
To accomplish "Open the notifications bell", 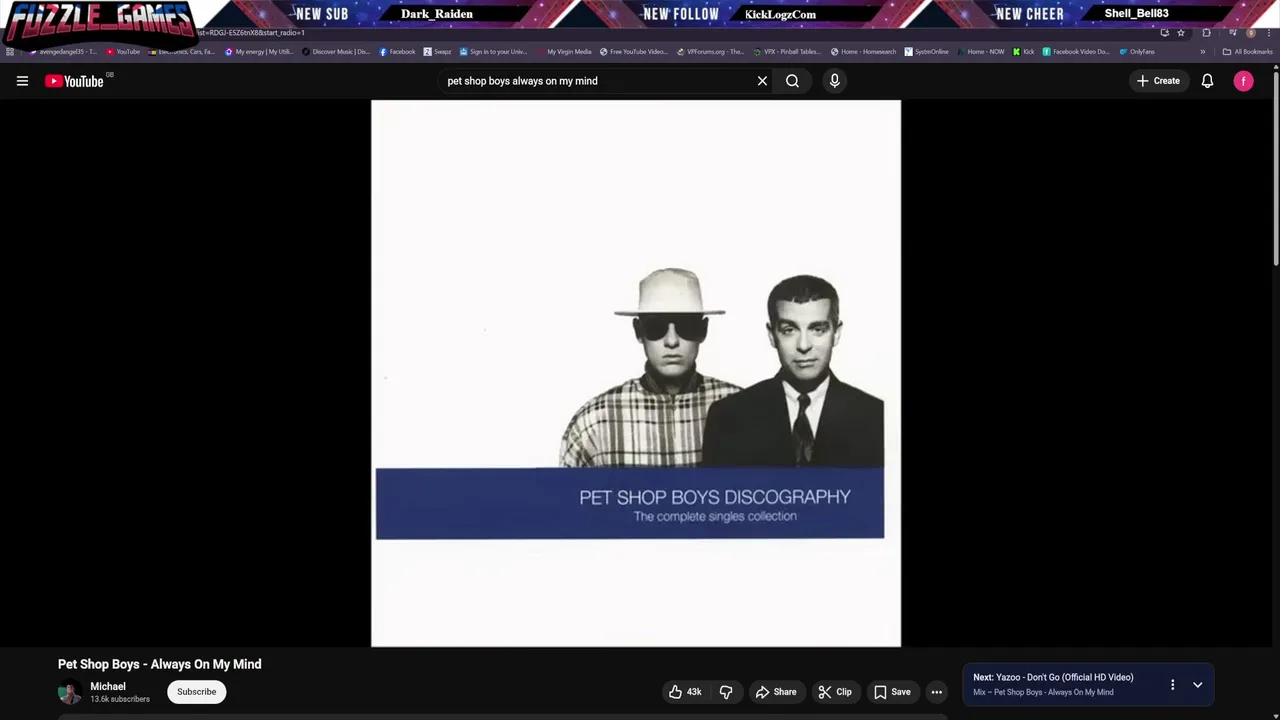I will click(x=1207, y=81).
